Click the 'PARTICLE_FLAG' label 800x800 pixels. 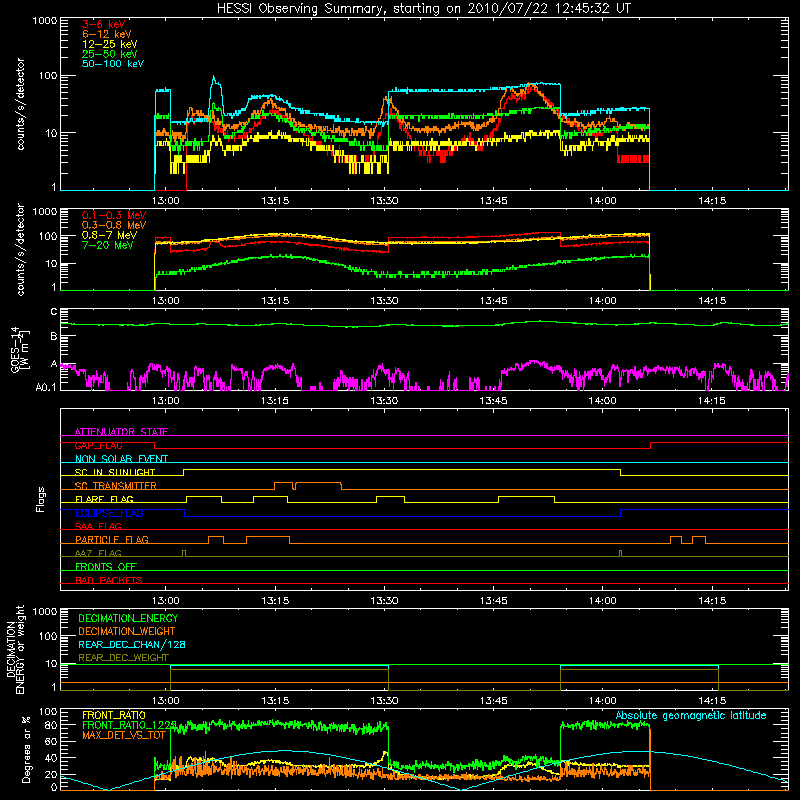pyautogui.click(x=112, y=539)
